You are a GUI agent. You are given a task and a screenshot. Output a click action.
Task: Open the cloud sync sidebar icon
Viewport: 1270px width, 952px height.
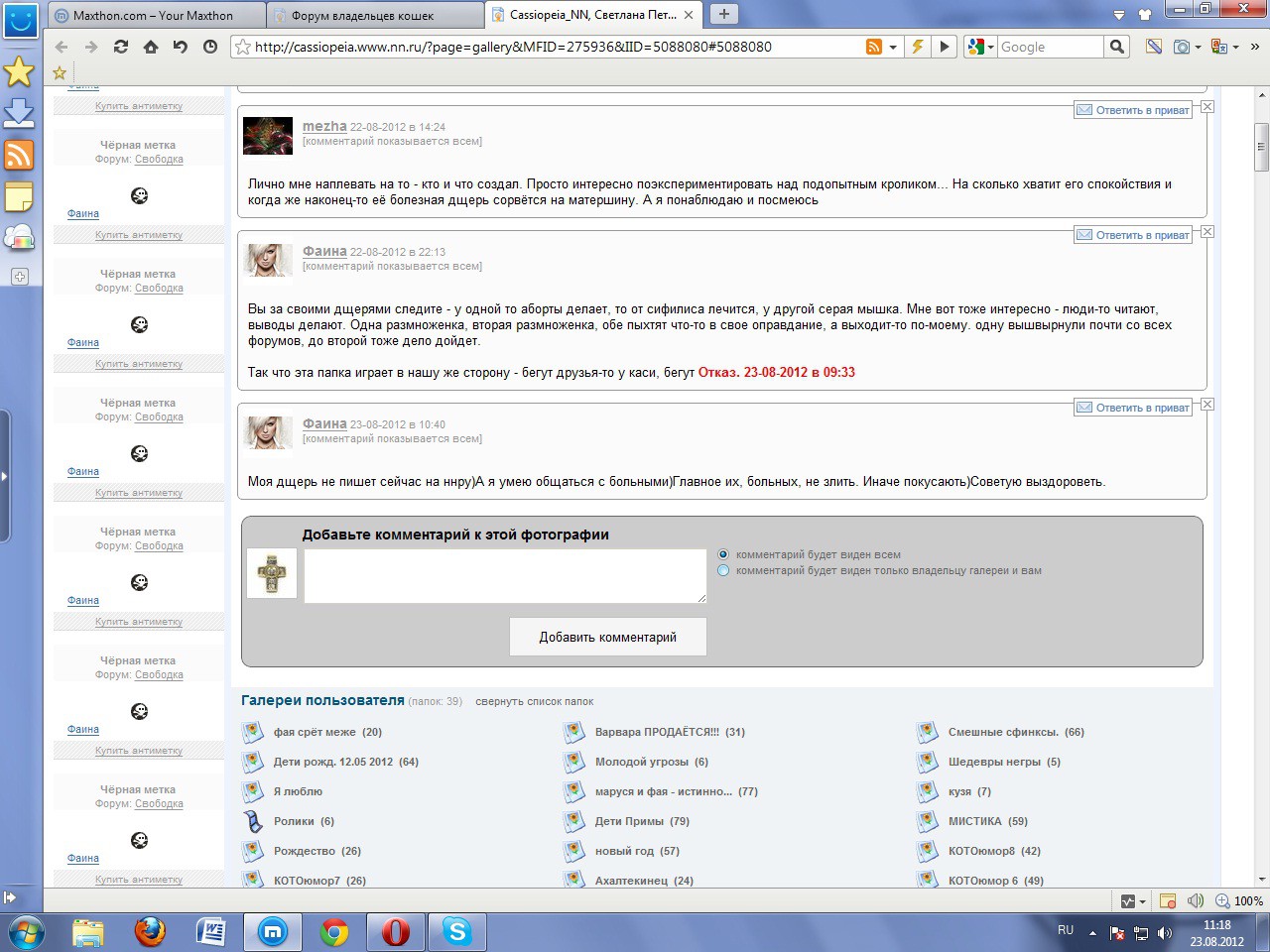(19, 238)
